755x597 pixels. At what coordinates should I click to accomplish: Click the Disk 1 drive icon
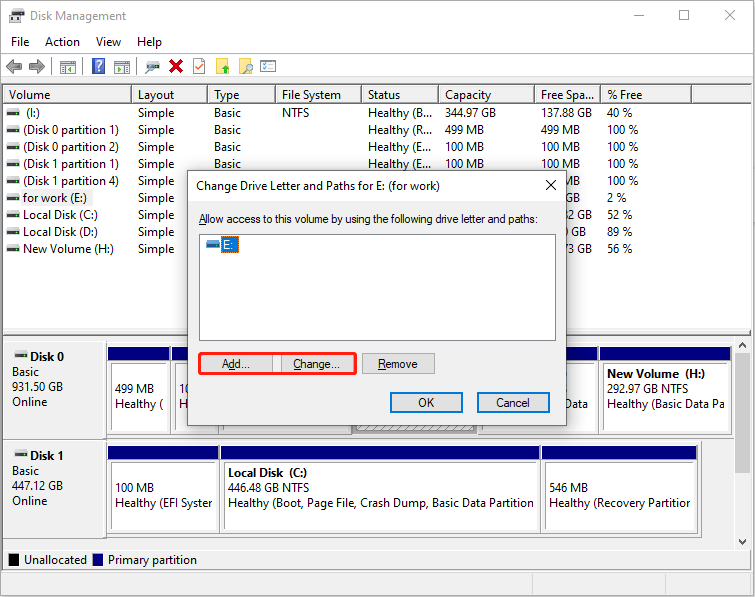pyautogui.click(x=21, y=454)
